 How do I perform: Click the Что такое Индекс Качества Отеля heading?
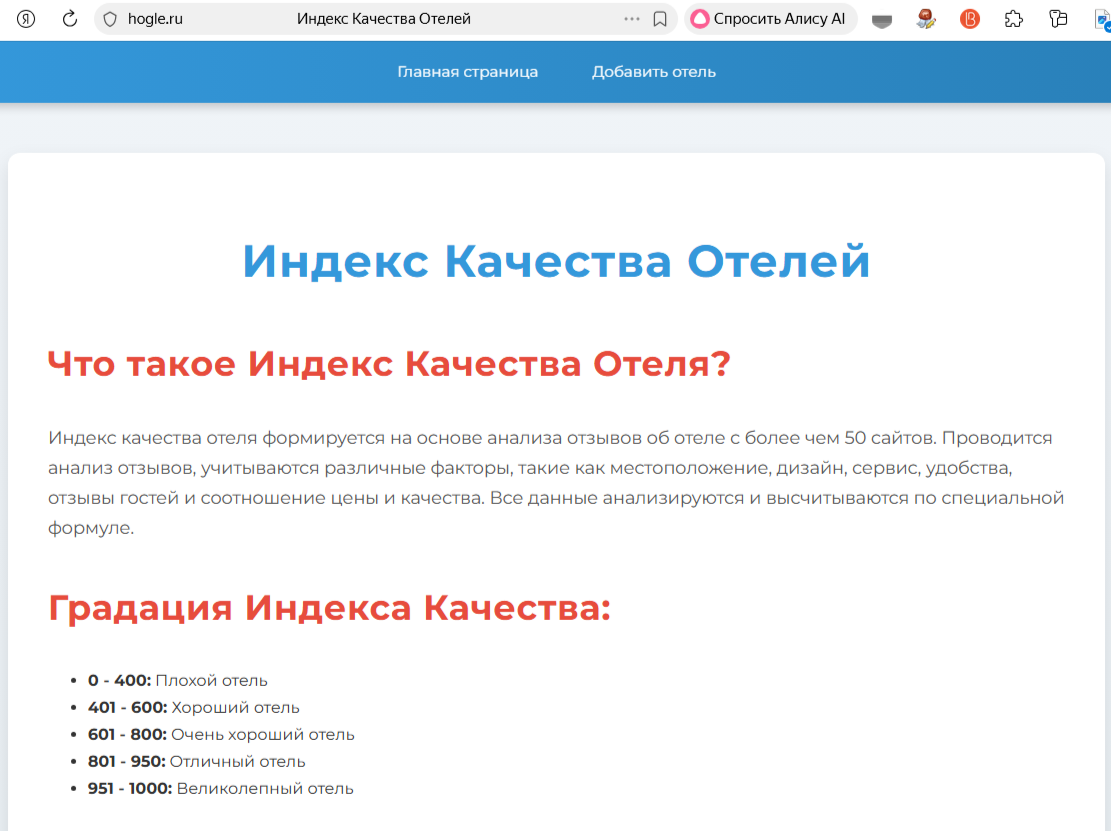coord(389,364)
